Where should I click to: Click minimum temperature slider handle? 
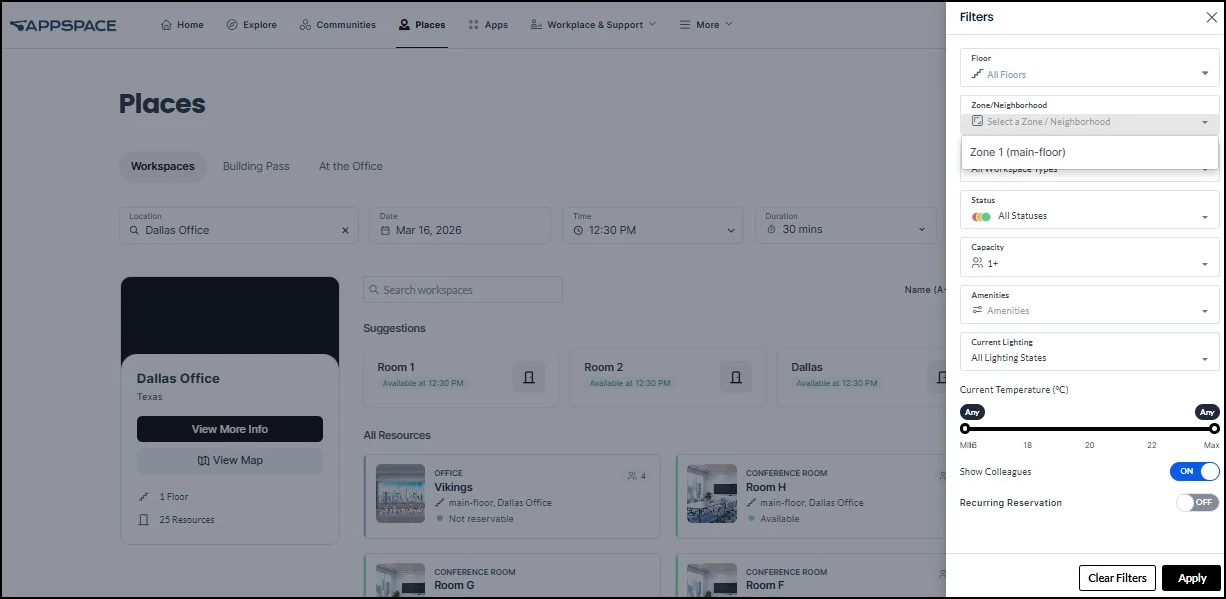[x=965, y=429]
